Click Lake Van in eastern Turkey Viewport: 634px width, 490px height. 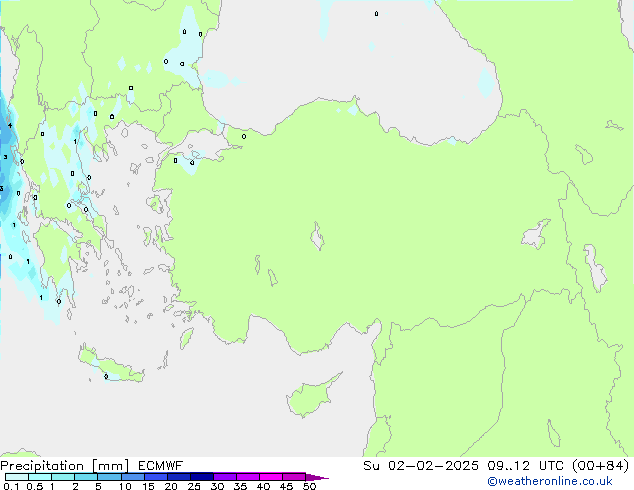[535, 235]
